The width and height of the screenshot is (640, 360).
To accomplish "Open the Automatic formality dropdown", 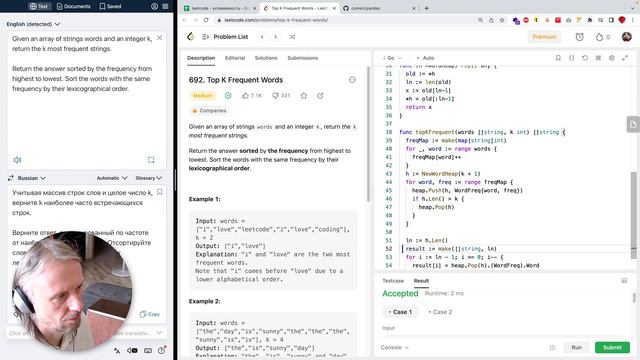I will coord(112,178).
